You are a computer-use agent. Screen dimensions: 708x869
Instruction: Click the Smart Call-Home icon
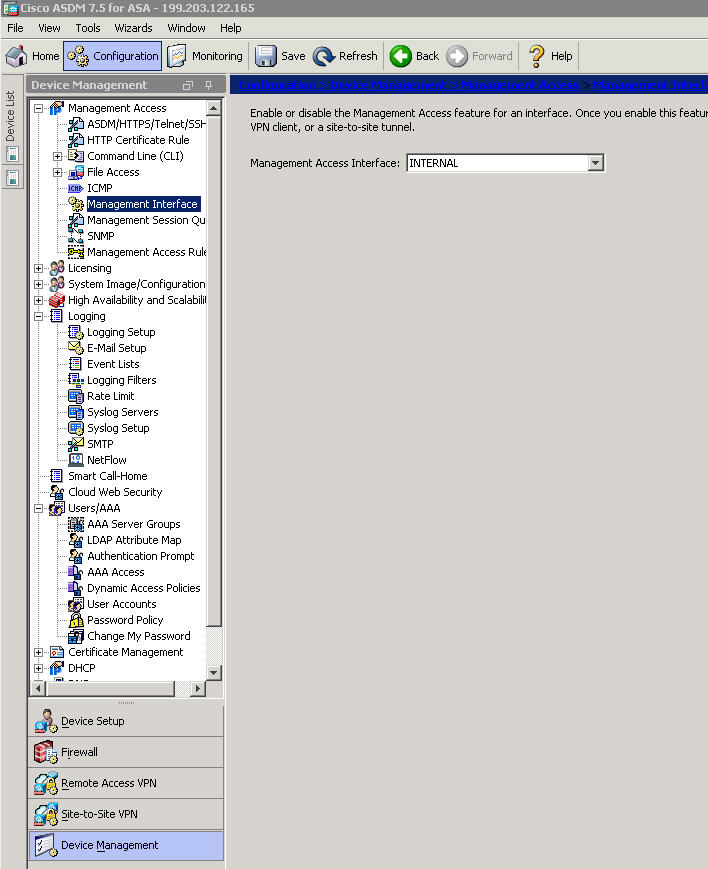coord(57,476)
